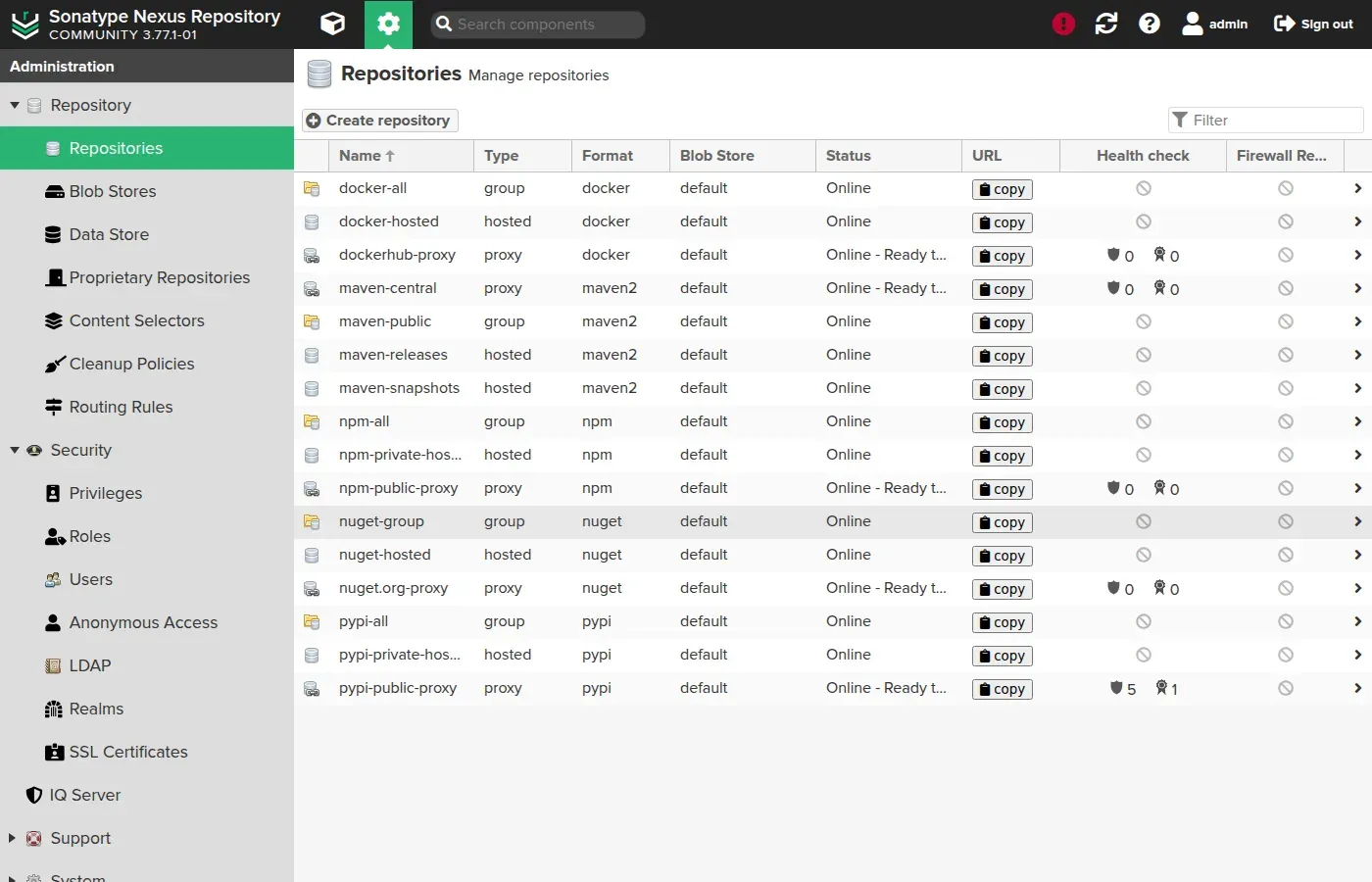This screenshot has width=1372, height=882.
Task: Sort by Blob Store column header
Action: 742,156
